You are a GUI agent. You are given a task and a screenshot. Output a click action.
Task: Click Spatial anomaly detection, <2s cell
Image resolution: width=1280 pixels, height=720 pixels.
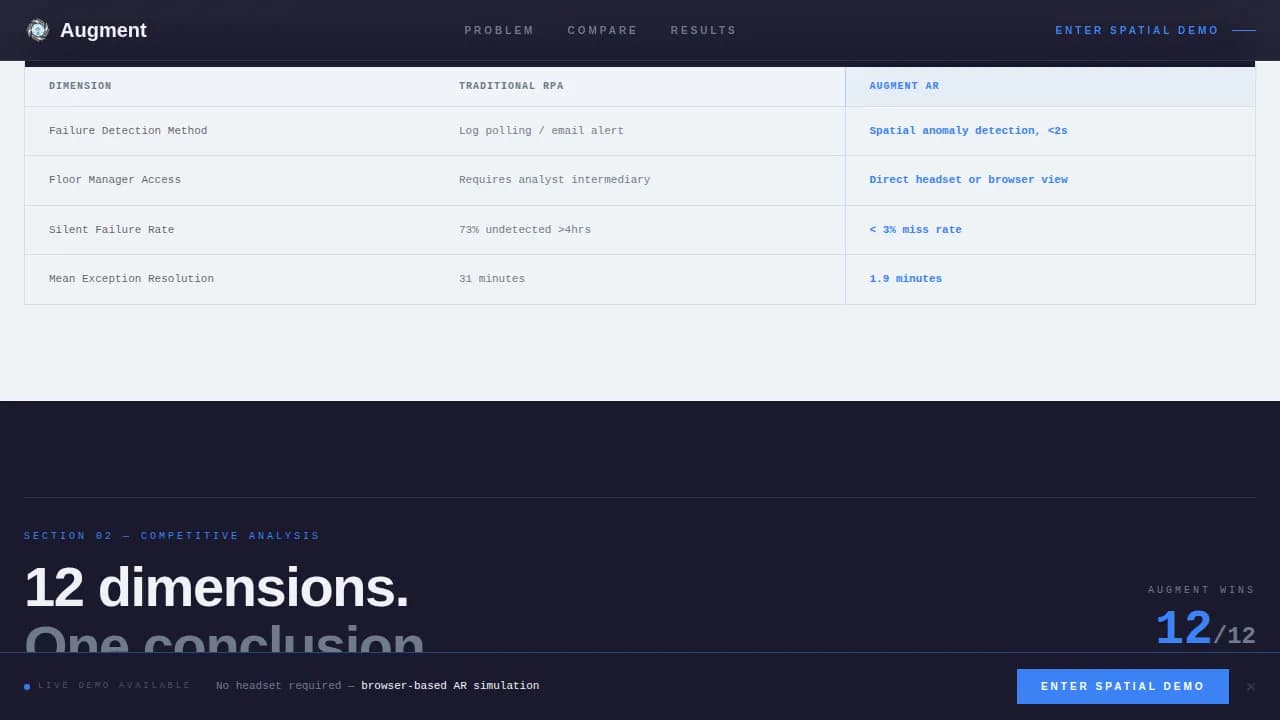tap(968, 131)
